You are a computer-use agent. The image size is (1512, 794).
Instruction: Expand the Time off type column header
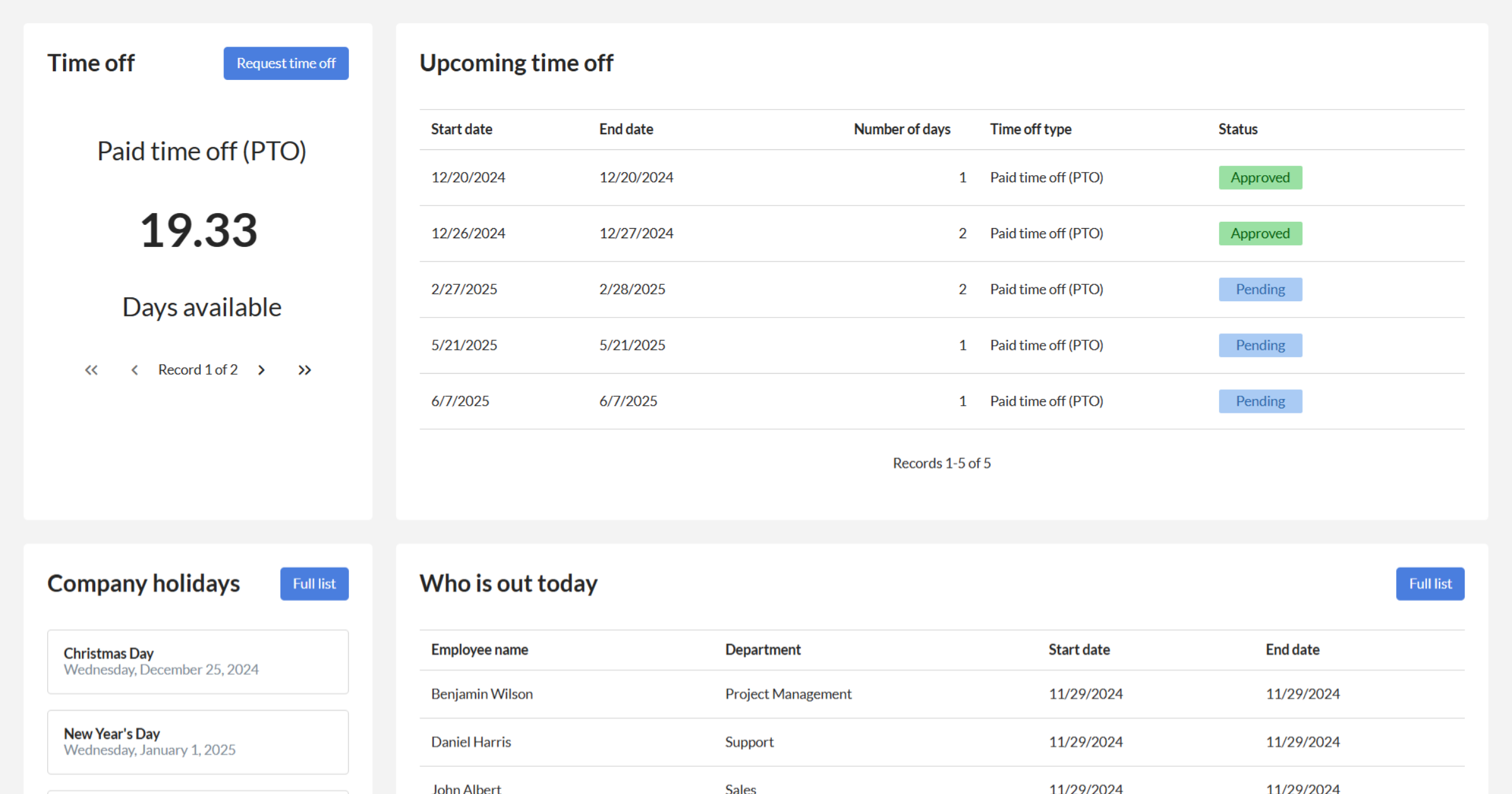point(1031,129)
